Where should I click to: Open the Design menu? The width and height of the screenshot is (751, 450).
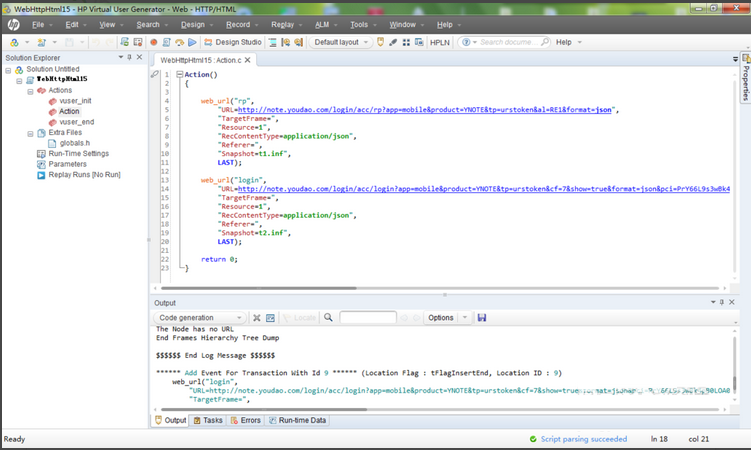(x=193, y=24)
